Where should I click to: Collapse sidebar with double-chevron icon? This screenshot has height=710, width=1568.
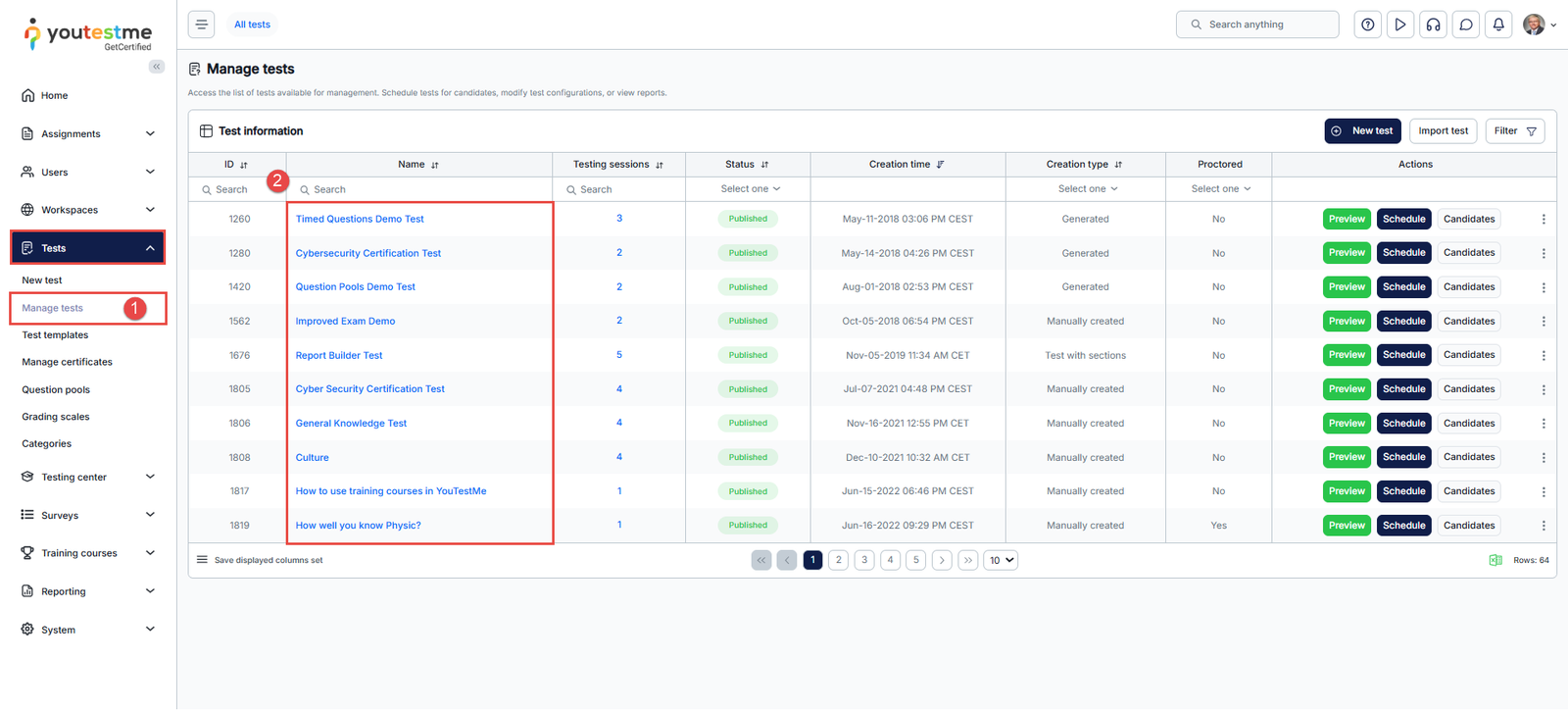[x=157, y=67]
